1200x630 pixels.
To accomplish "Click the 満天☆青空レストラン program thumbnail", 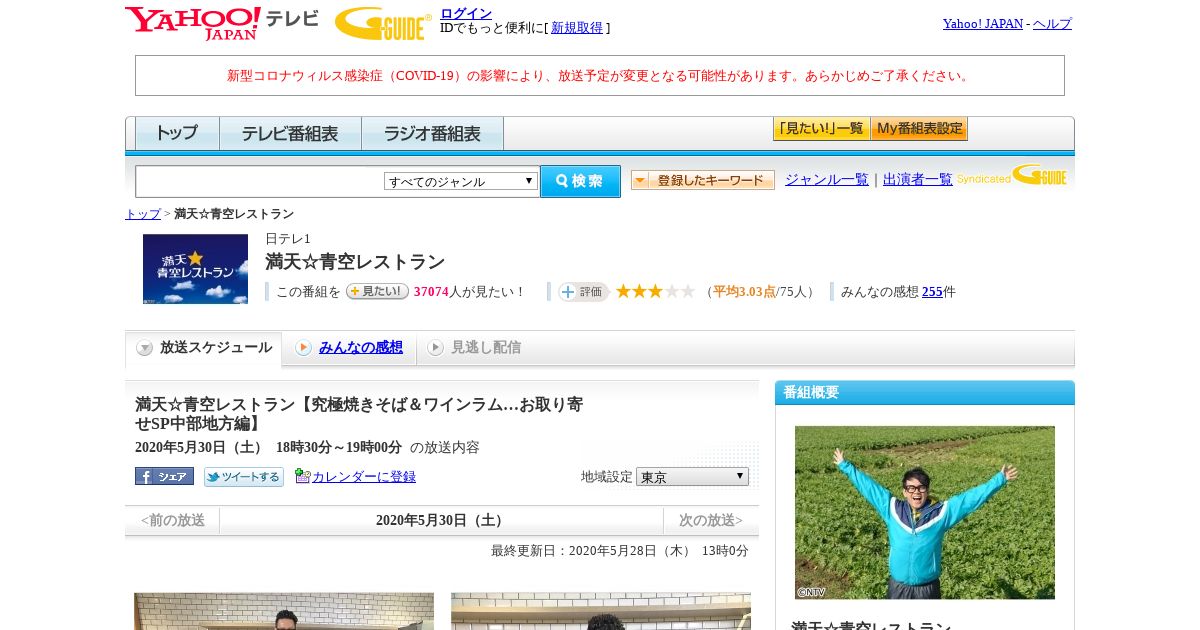I will pyautogui.click(x=195, y=269).
